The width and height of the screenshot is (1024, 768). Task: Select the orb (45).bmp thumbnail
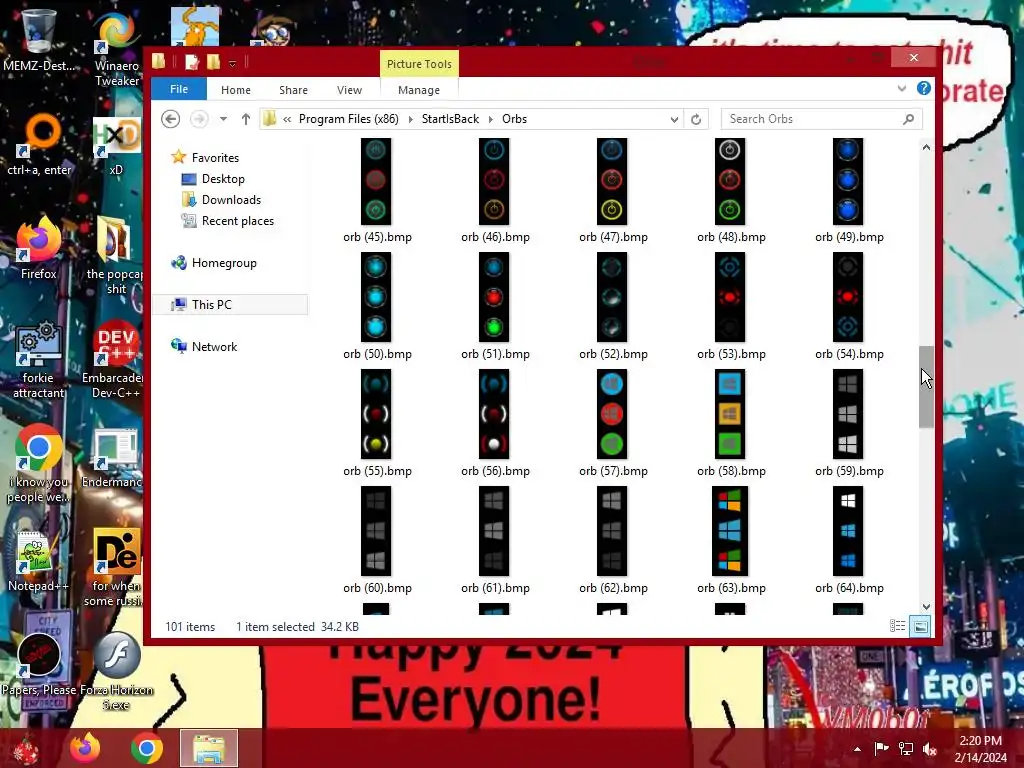point(376,181)
